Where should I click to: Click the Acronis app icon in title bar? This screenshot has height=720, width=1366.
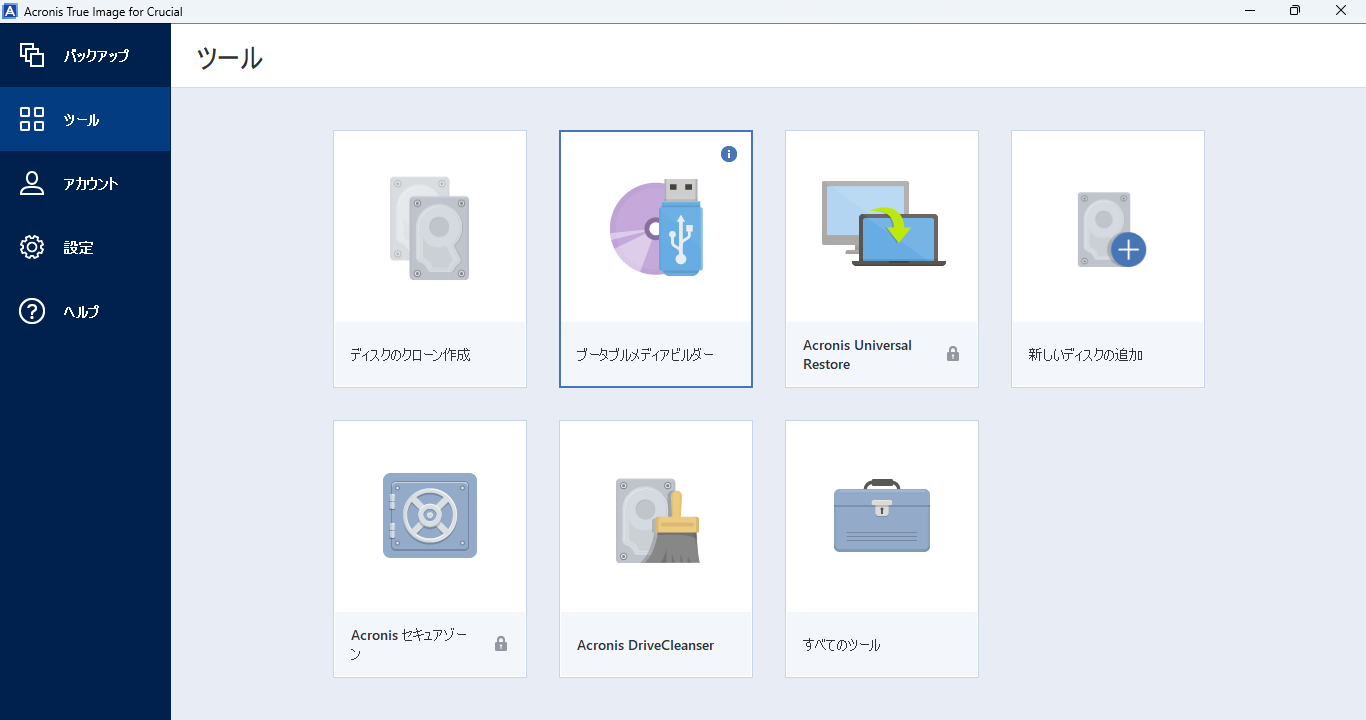click(10, 11)
